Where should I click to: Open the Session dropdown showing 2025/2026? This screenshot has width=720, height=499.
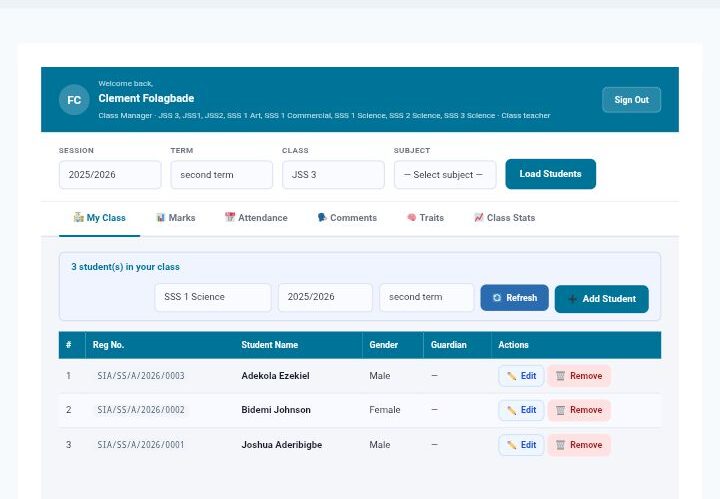coord(110,174)
